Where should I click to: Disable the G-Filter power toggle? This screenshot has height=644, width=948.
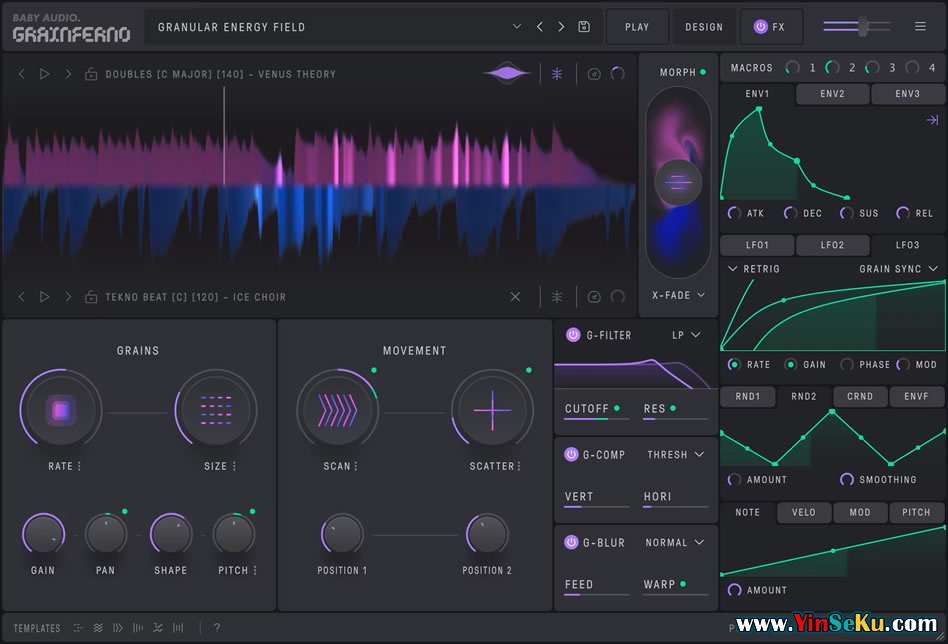coord(573,335)
